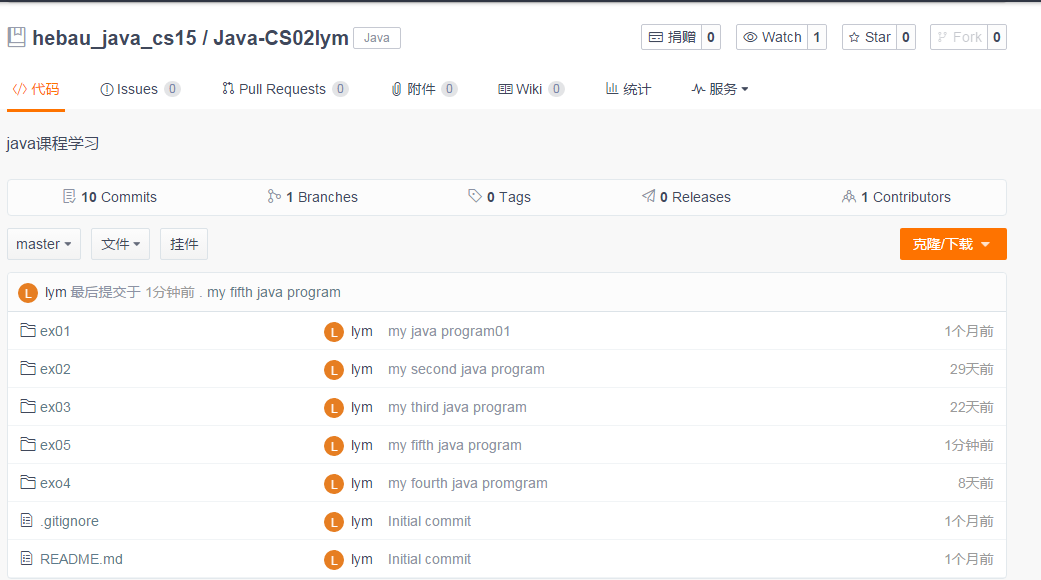Click the Star count 0
Image resolution: width=1041 pixels, height=580 pixels.
point(906,37)
